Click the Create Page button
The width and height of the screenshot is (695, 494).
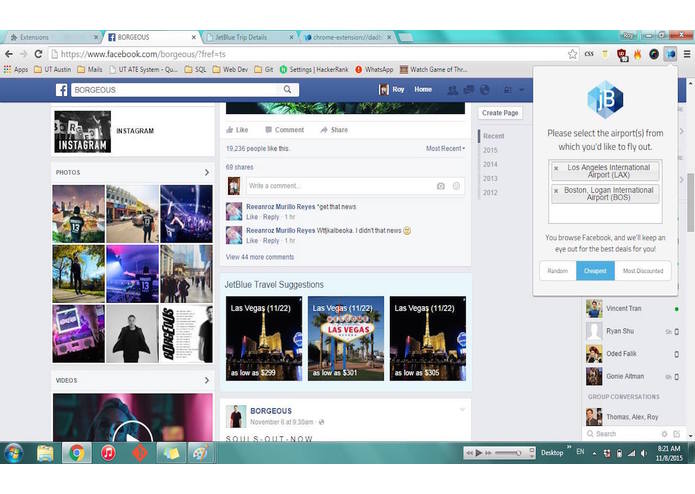click(500, 113)
